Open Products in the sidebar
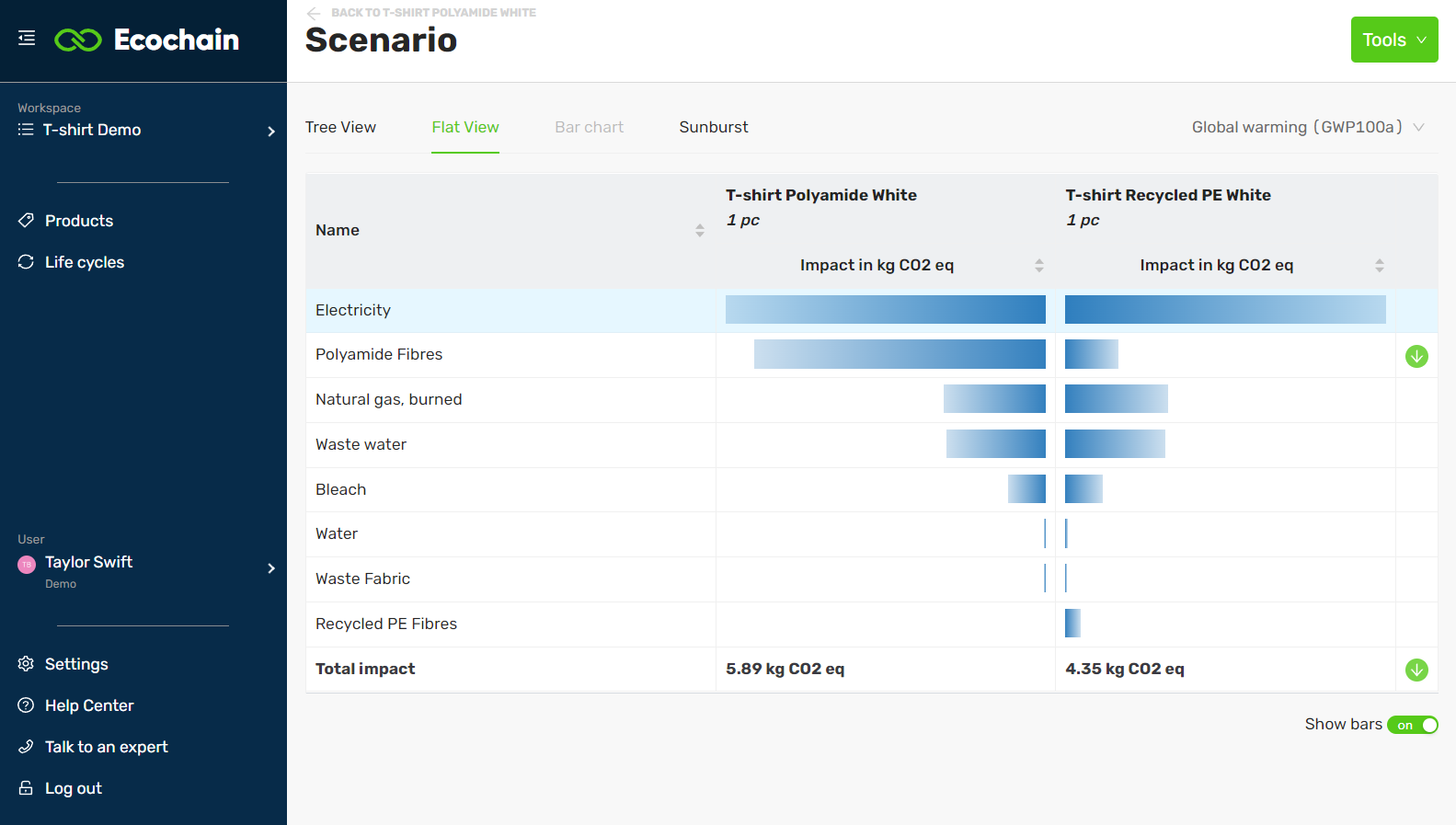1456x825 pixels. pyautogui.click(x=79, y=221)
